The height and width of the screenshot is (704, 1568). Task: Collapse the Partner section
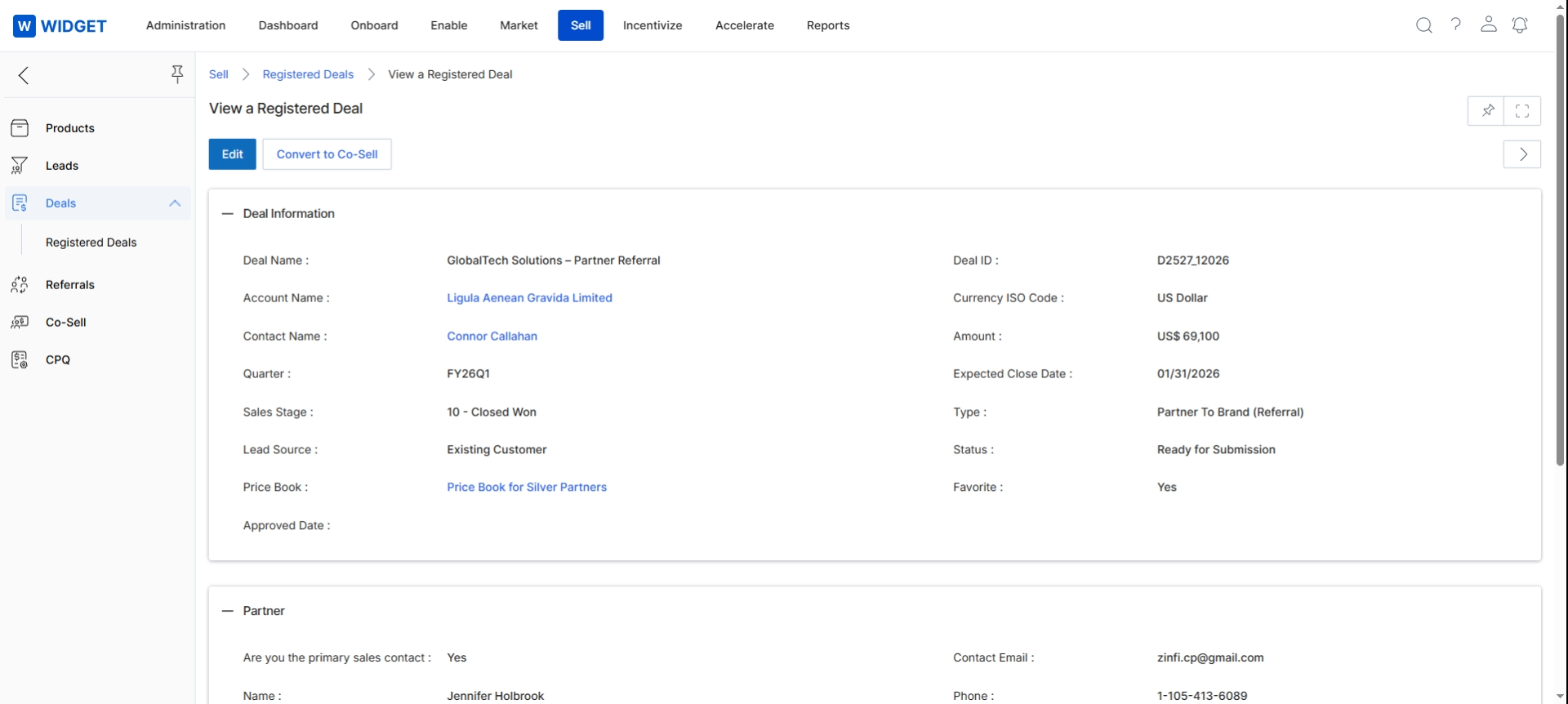pyautogui.click(x=228, y=611)
